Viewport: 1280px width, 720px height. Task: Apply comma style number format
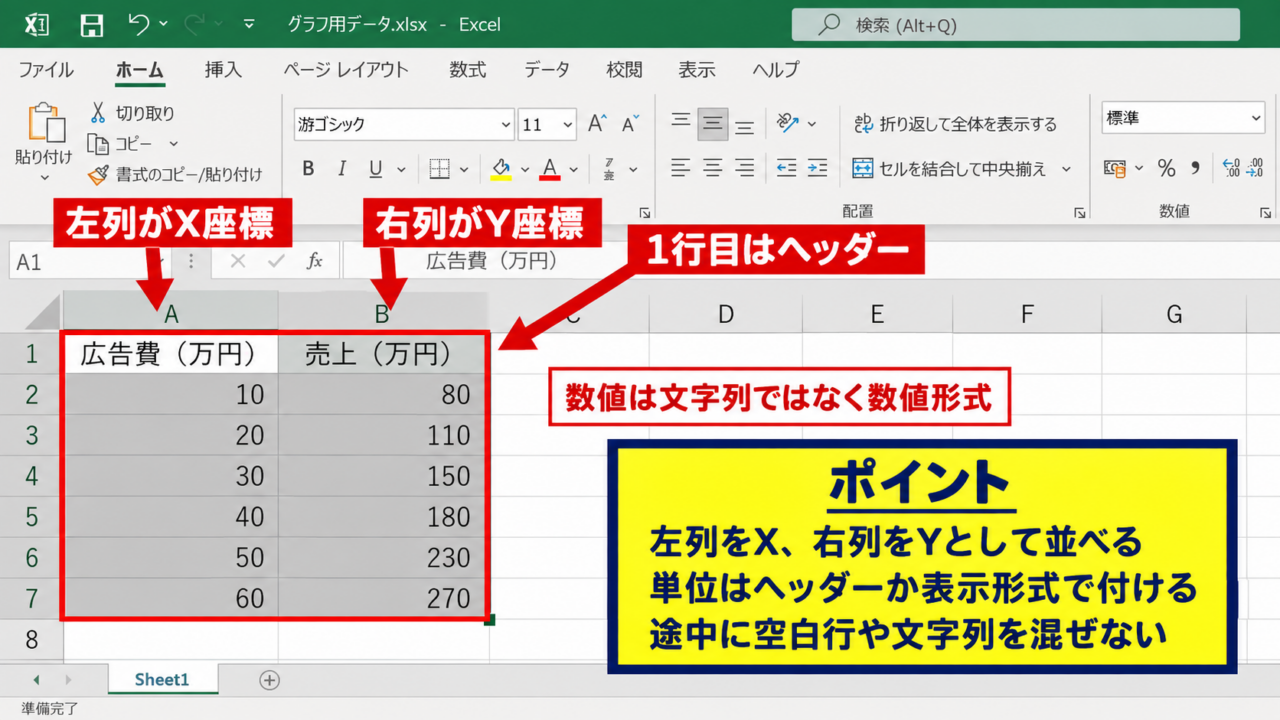click(x=1194, y=168)
